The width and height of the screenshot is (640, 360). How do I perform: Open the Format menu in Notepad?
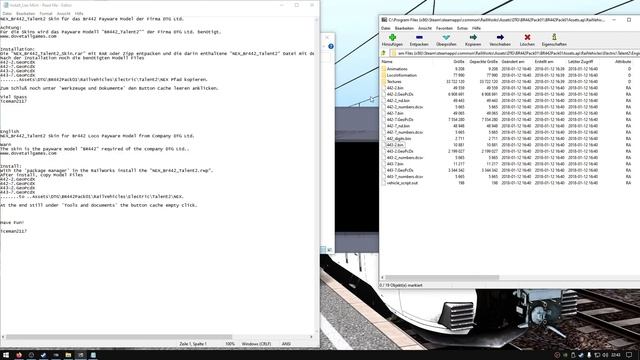(46, 13)
